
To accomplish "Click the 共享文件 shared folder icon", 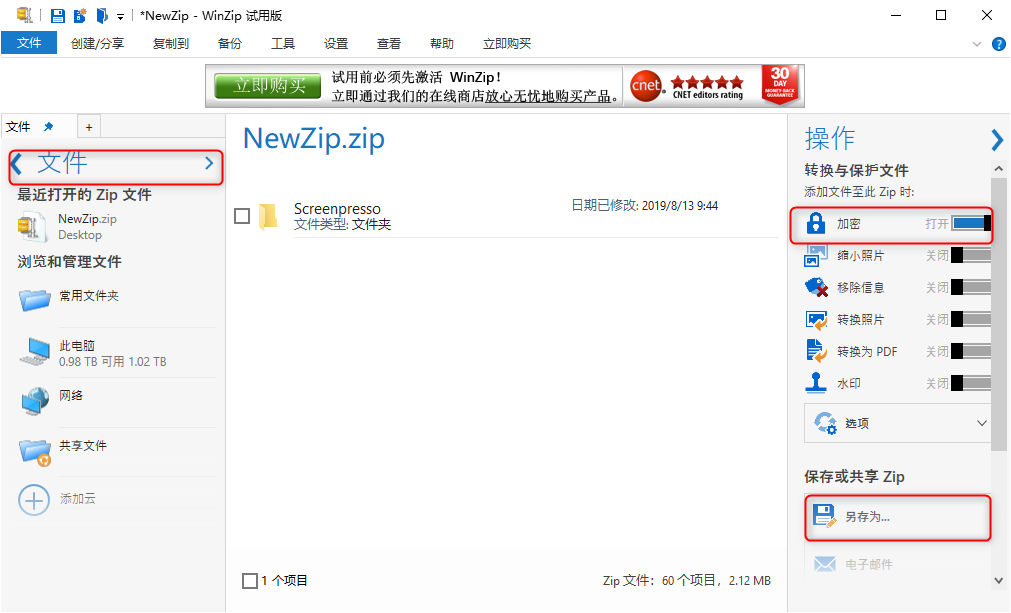I will pos(35,452).
